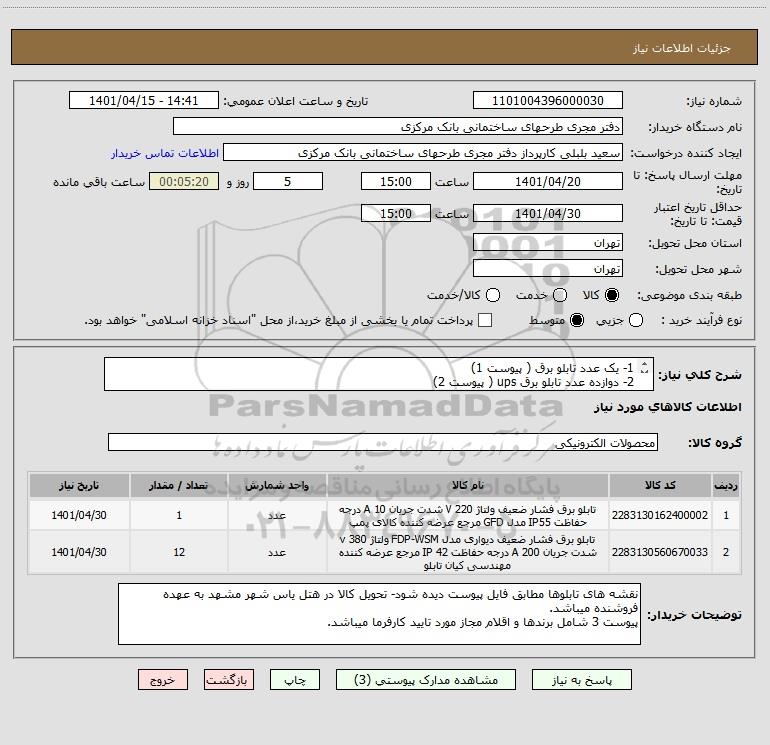Click the شهر محل تحویل field تهران
Viewport: 770px width, 745px height.
[x=548, y=268]
